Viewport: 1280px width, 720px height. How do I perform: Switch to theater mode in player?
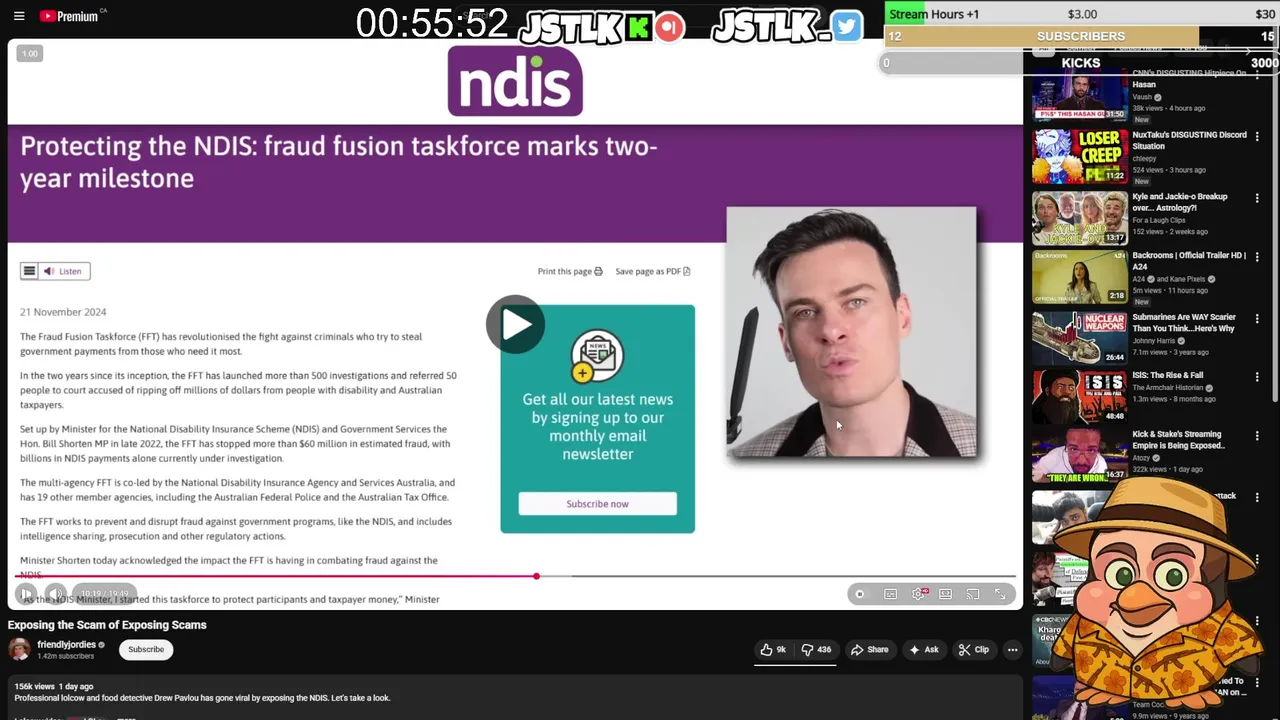coord(945,594)
